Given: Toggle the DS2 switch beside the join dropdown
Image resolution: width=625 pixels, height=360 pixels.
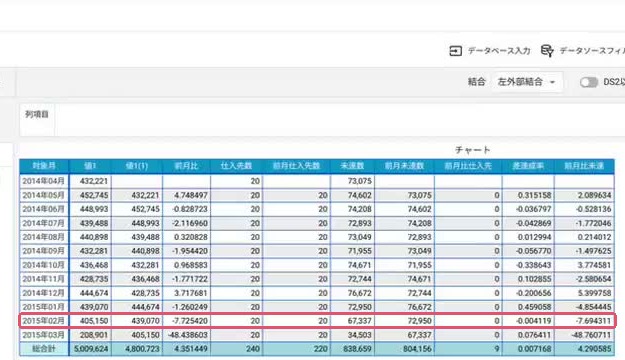Looking at the screenshot, I should pyautogui.click(x=589, y=82).
